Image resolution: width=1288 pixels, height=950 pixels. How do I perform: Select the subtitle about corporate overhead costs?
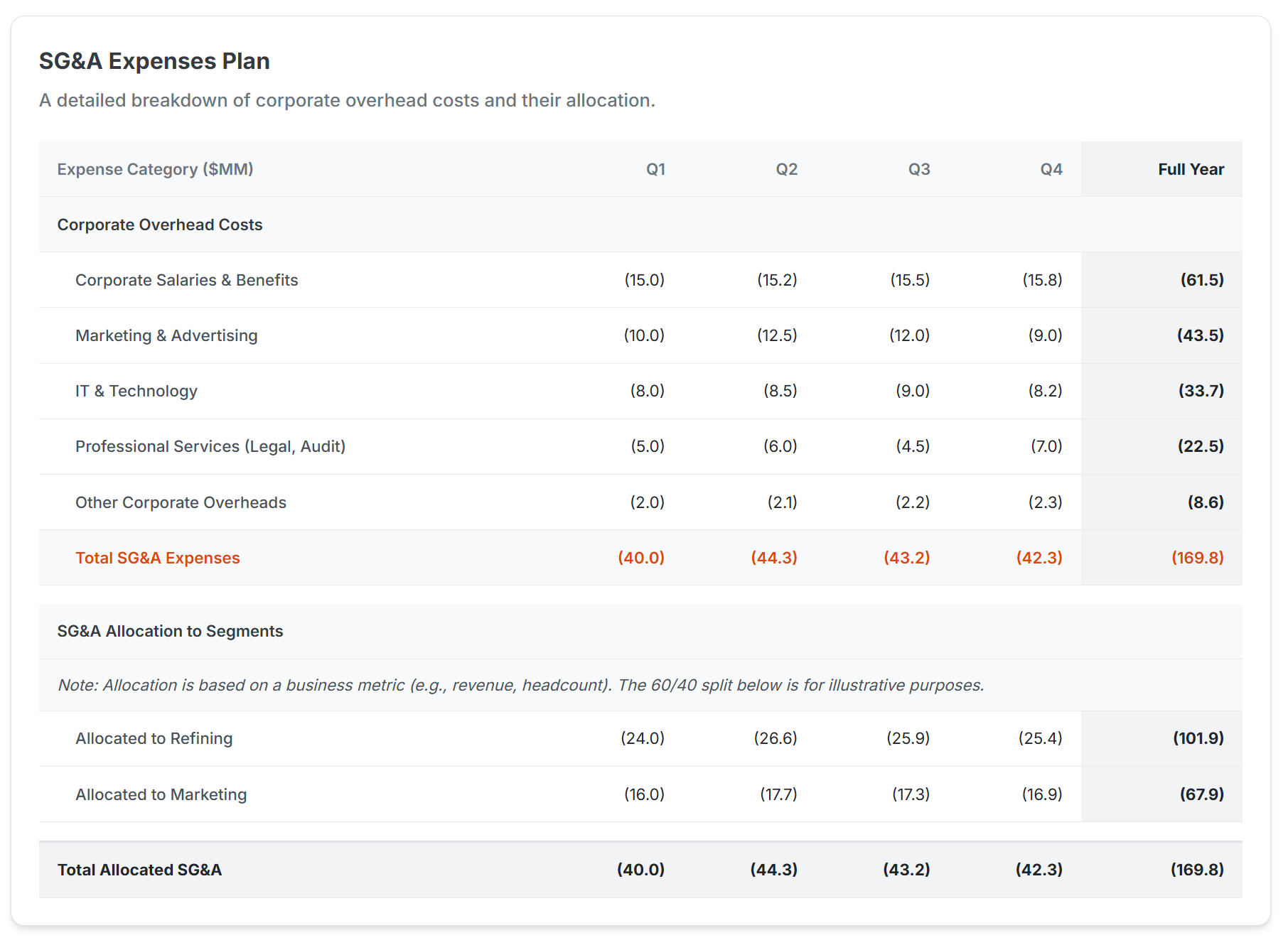tap(347, 100)
